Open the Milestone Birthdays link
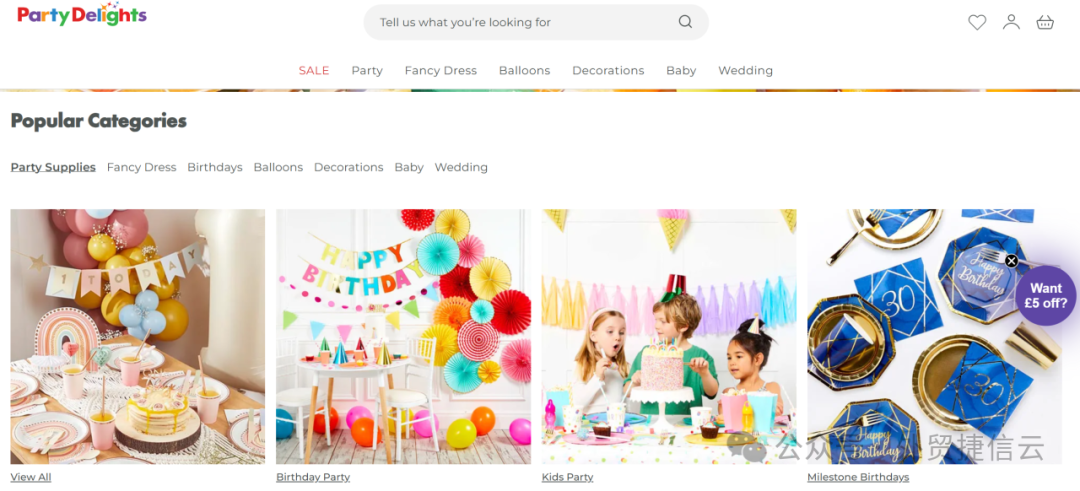 click(x=858, y=477)
